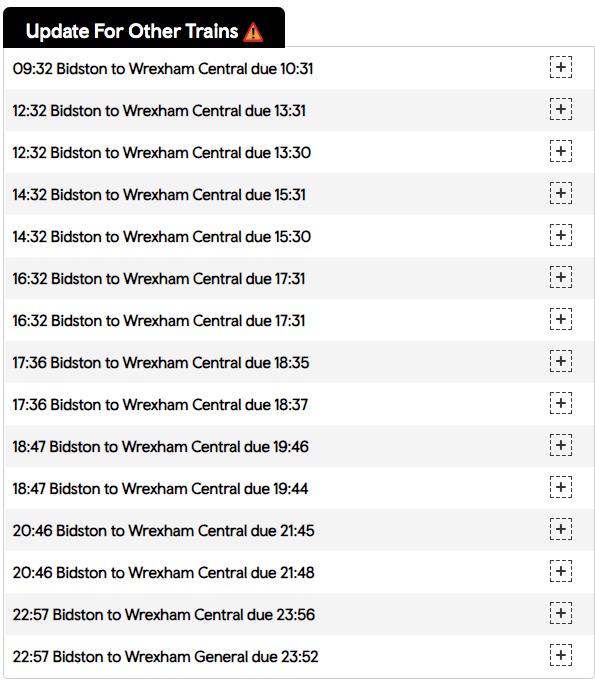Click plus icon for train due 19:44
Screen dimensions: 595x681
tap(561, 487)
